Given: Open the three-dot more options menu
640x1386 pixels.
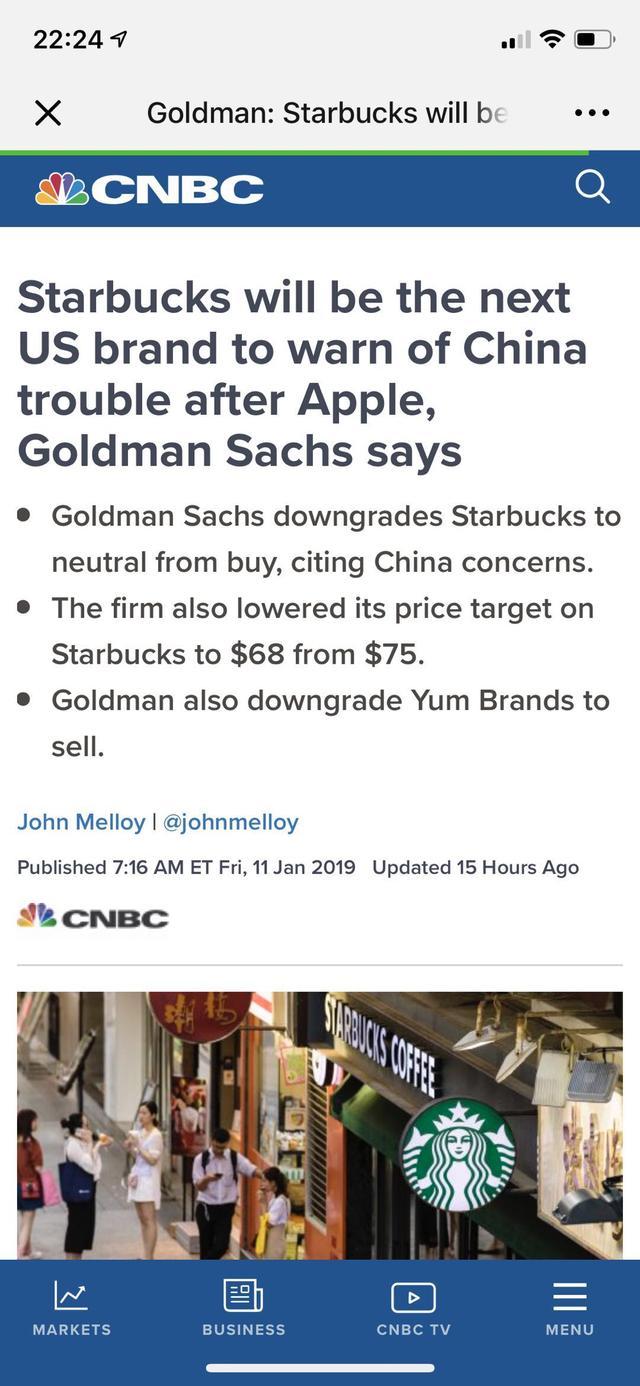Looking at the screenshot, I should click(592, 113).
